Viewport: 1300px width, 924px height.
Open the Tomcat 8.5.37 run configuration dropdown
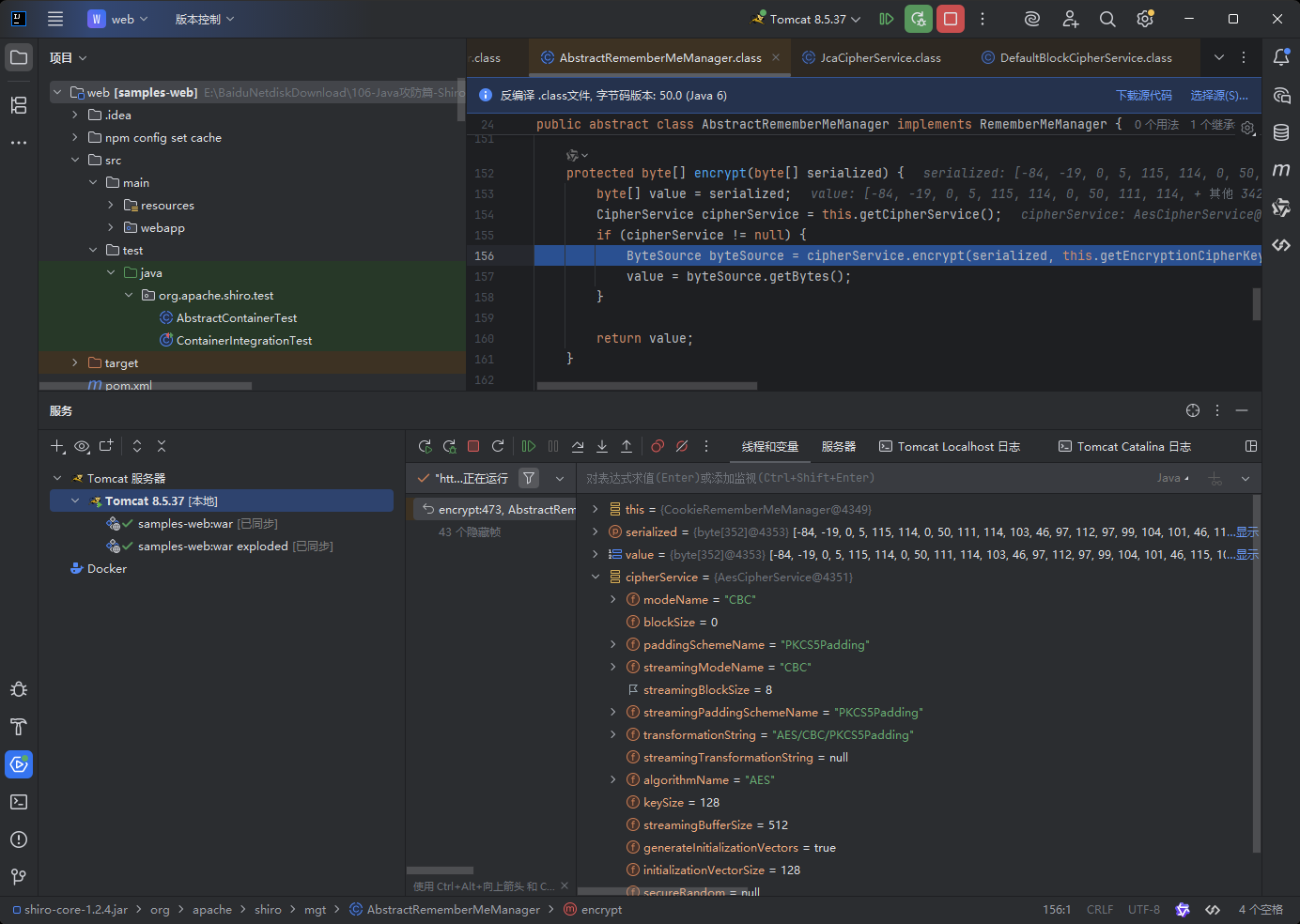[807, 19]
